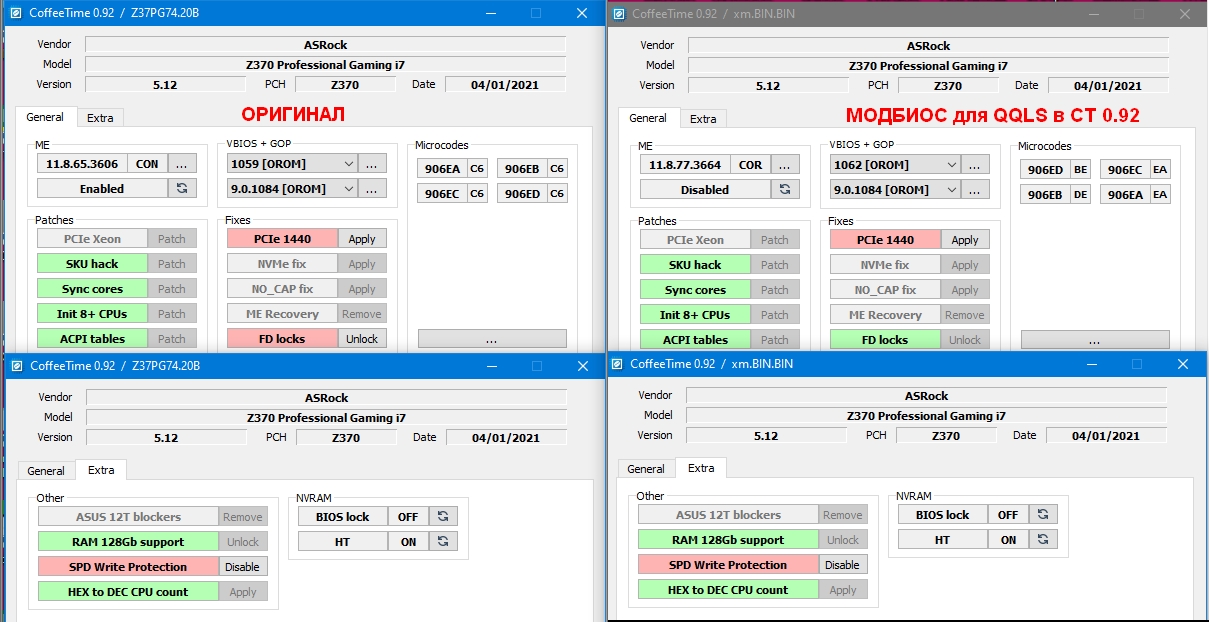Toggle ME Disabled state in xm.BIN.BIN General window

(x=705, y=189)
